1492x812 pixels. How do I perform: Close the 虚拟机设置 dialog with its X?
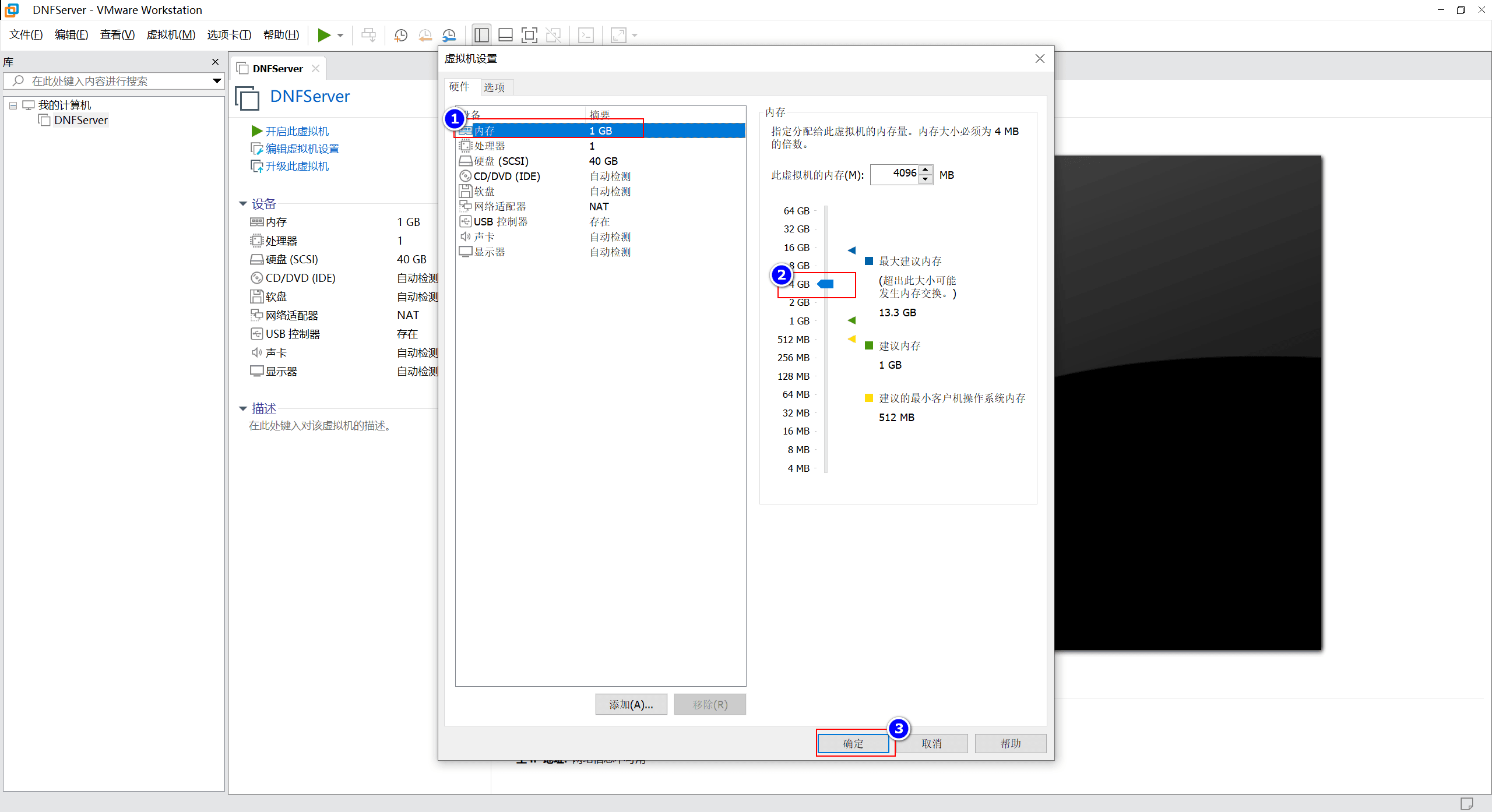(1040, 59)
